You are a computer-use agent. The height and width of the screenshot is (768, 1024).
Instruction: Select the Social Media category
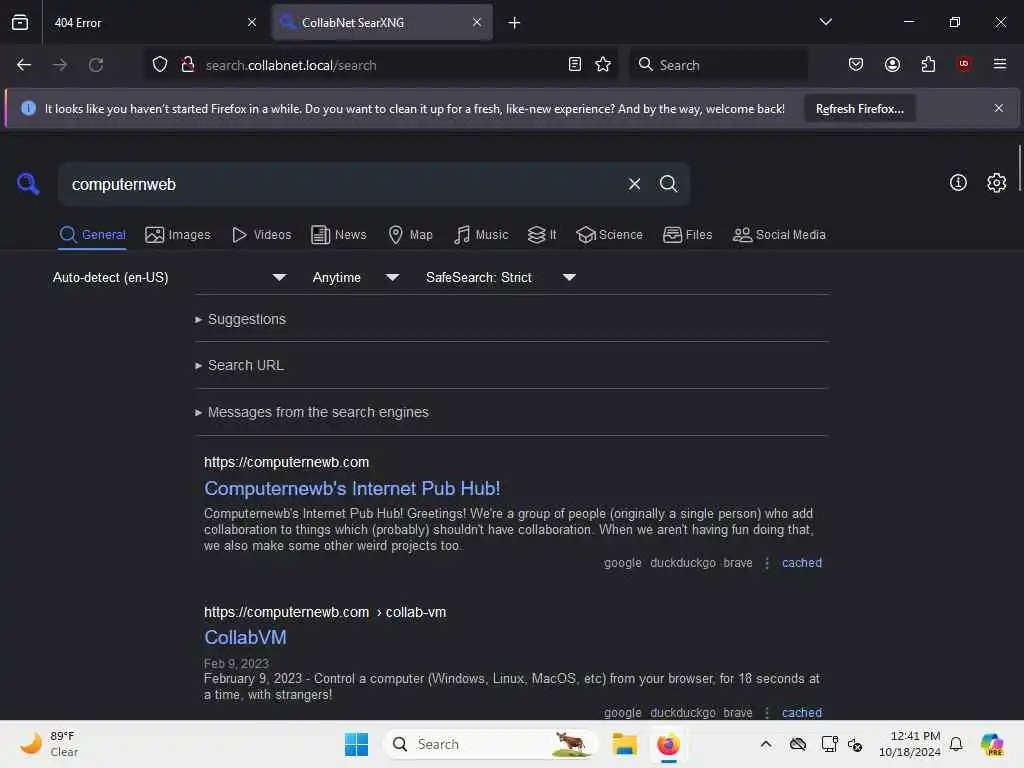tap(779, 234)
